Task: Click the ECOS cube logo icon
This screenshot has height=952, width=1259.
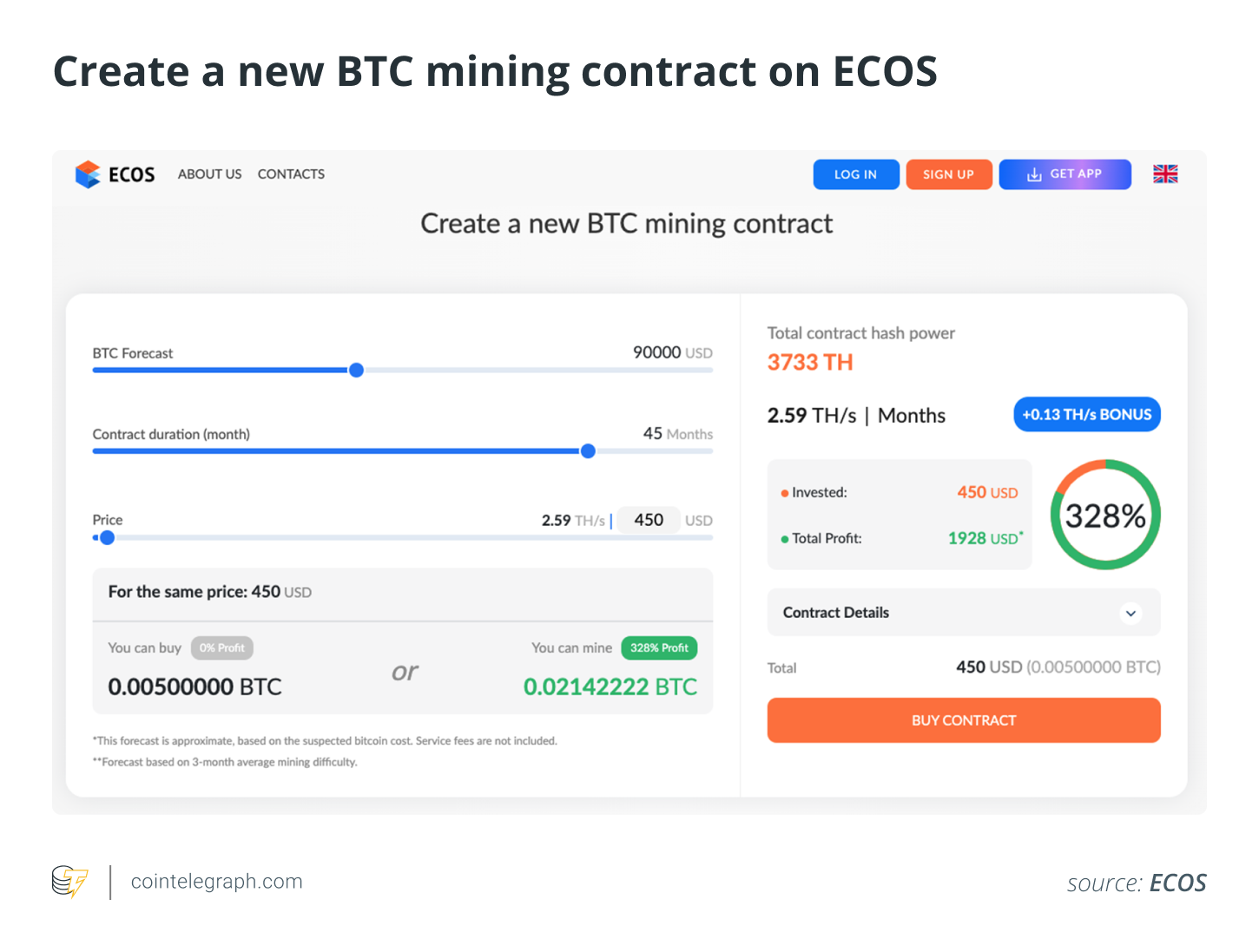Action: [x=88, y=174]
